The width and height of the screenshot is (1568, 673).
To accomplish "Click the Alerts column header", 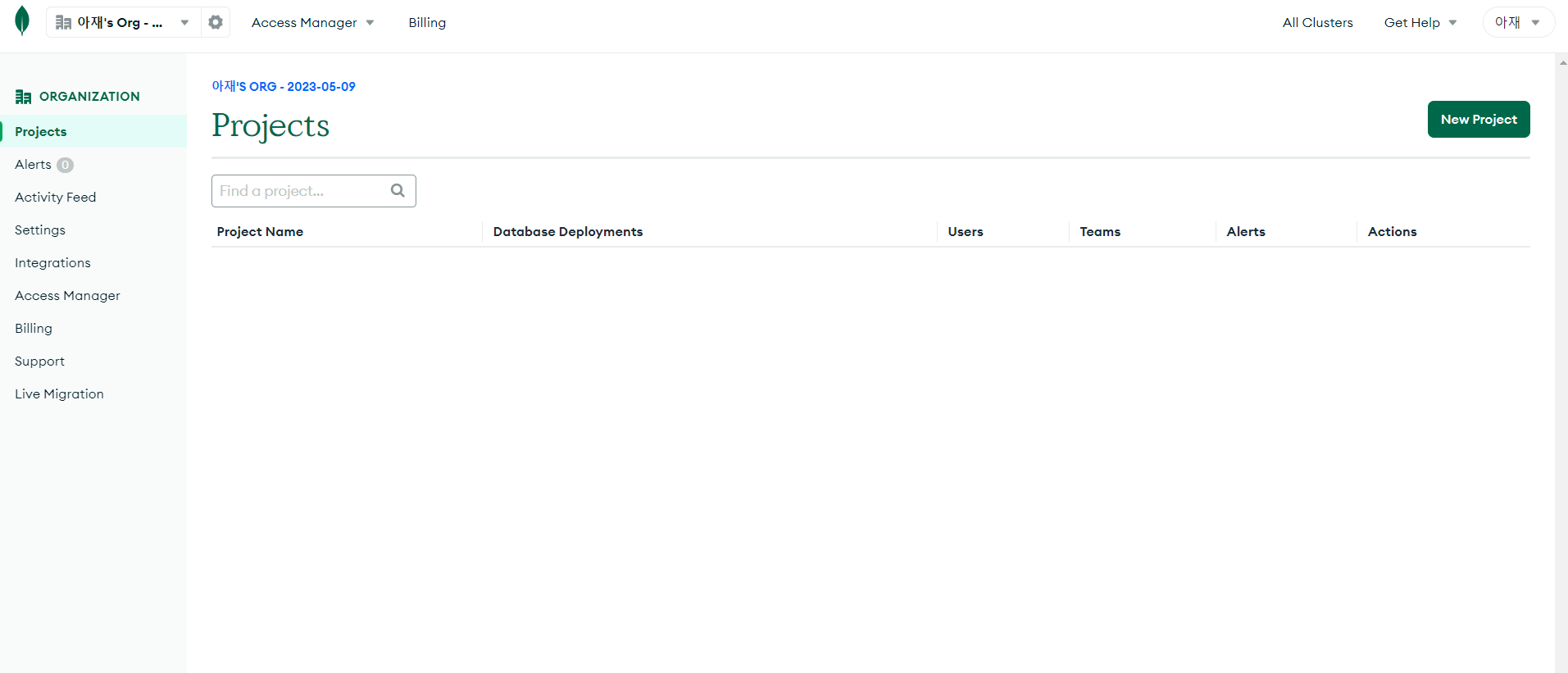I will tap(1246, 231).
